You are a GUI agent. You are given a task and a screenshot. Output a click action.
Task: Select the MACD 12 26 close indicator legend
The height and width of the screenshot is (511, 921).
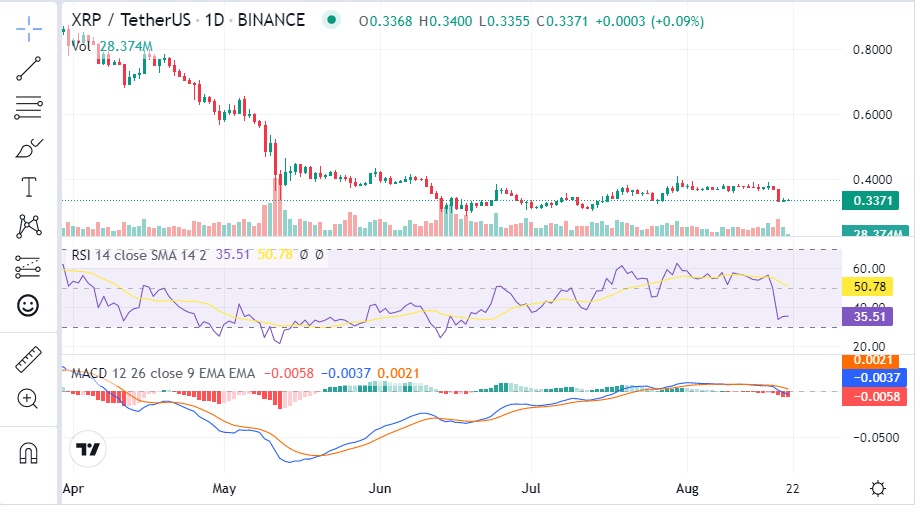pyautogui.click(x=163, y=374)
